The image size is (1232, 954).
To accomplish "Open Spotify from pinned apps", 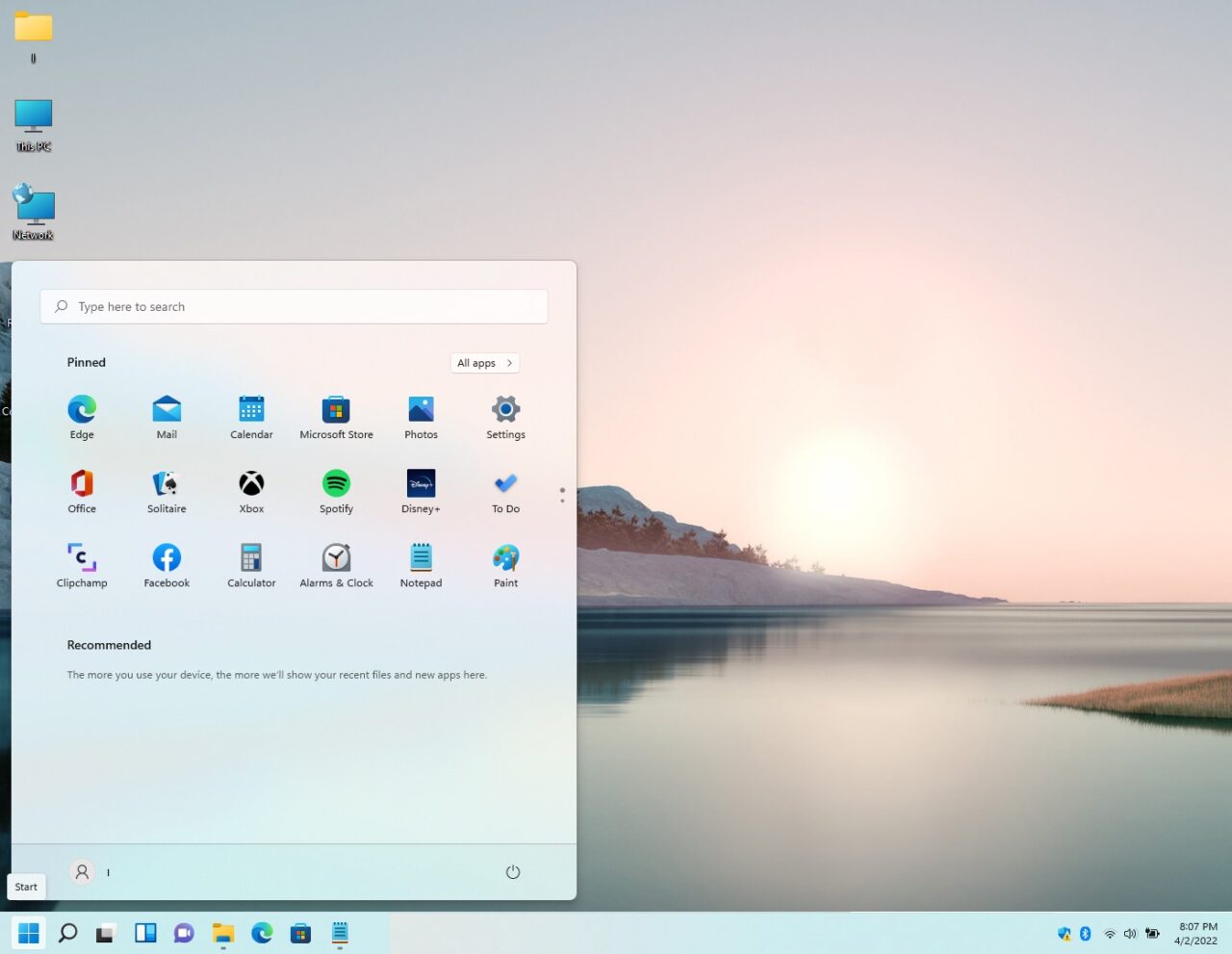I will point(336,491).
